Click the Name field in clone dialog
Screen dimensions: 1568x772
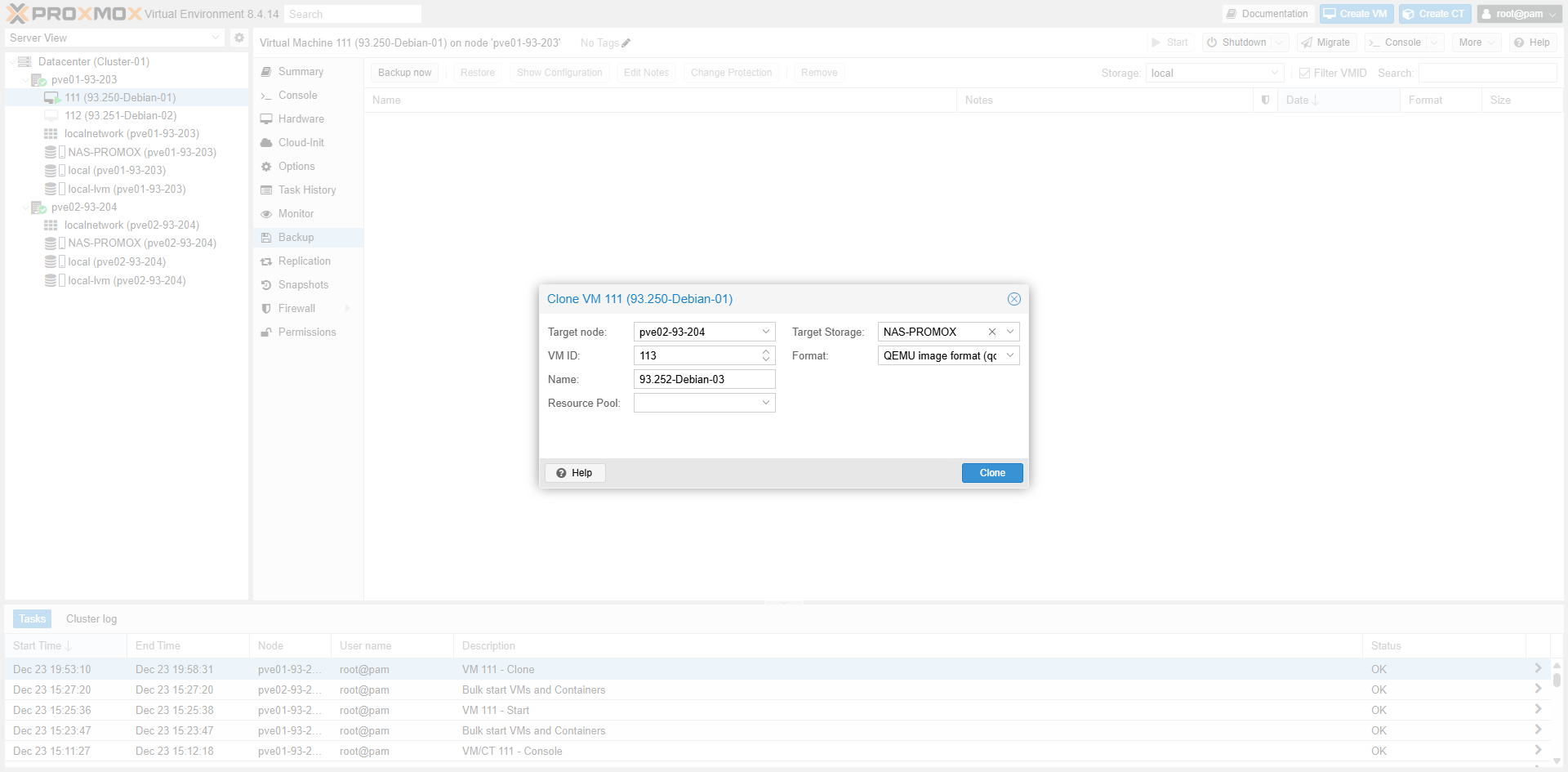(x=703, y=379)
